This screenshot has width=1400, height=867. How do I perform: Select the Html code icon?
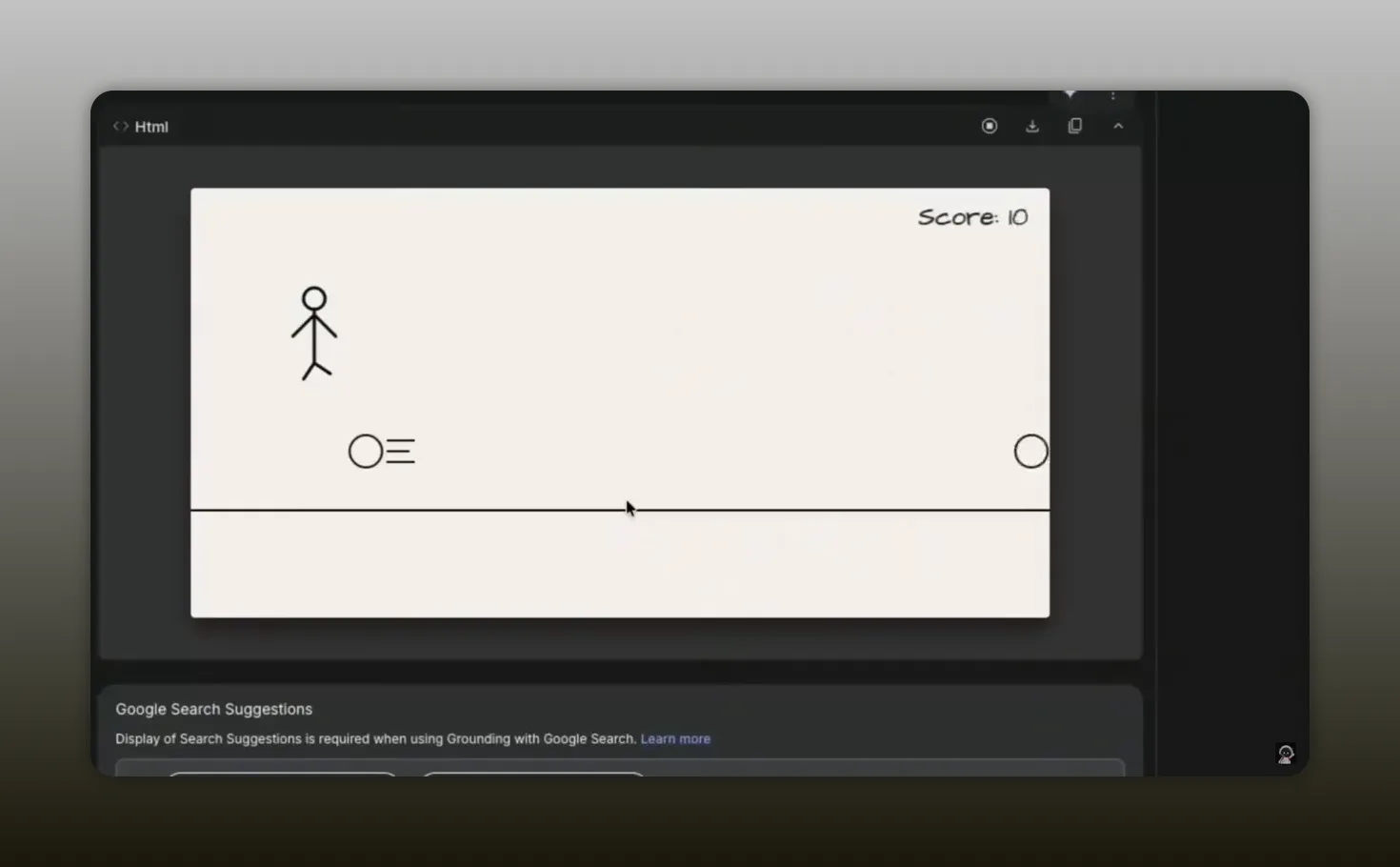[x=121, y=126]
